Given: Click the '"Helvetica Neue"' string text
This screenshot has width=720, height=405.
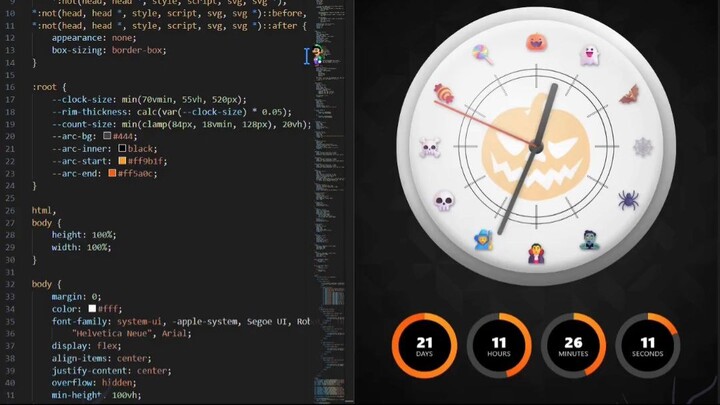Looking at the screenshot, I should coord(114,333).
